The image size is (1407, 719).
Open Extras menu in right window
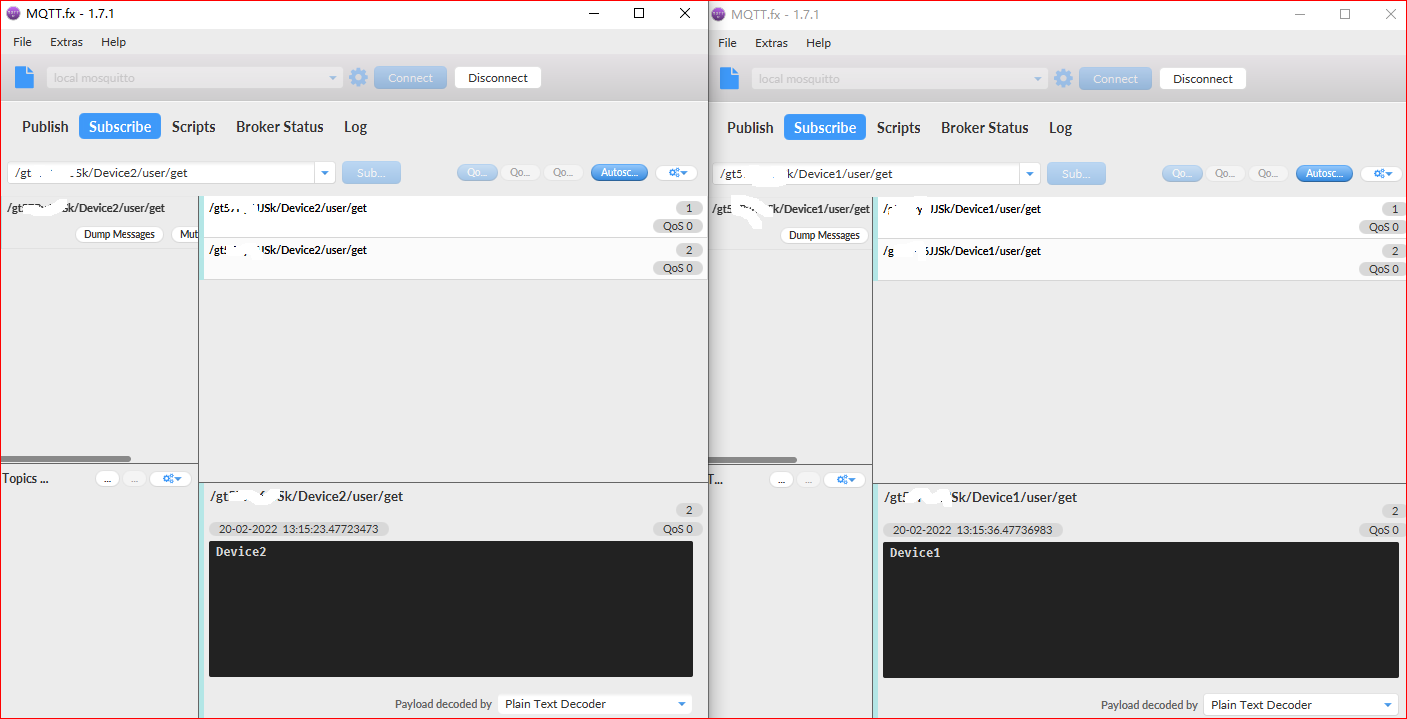point(772,43)
